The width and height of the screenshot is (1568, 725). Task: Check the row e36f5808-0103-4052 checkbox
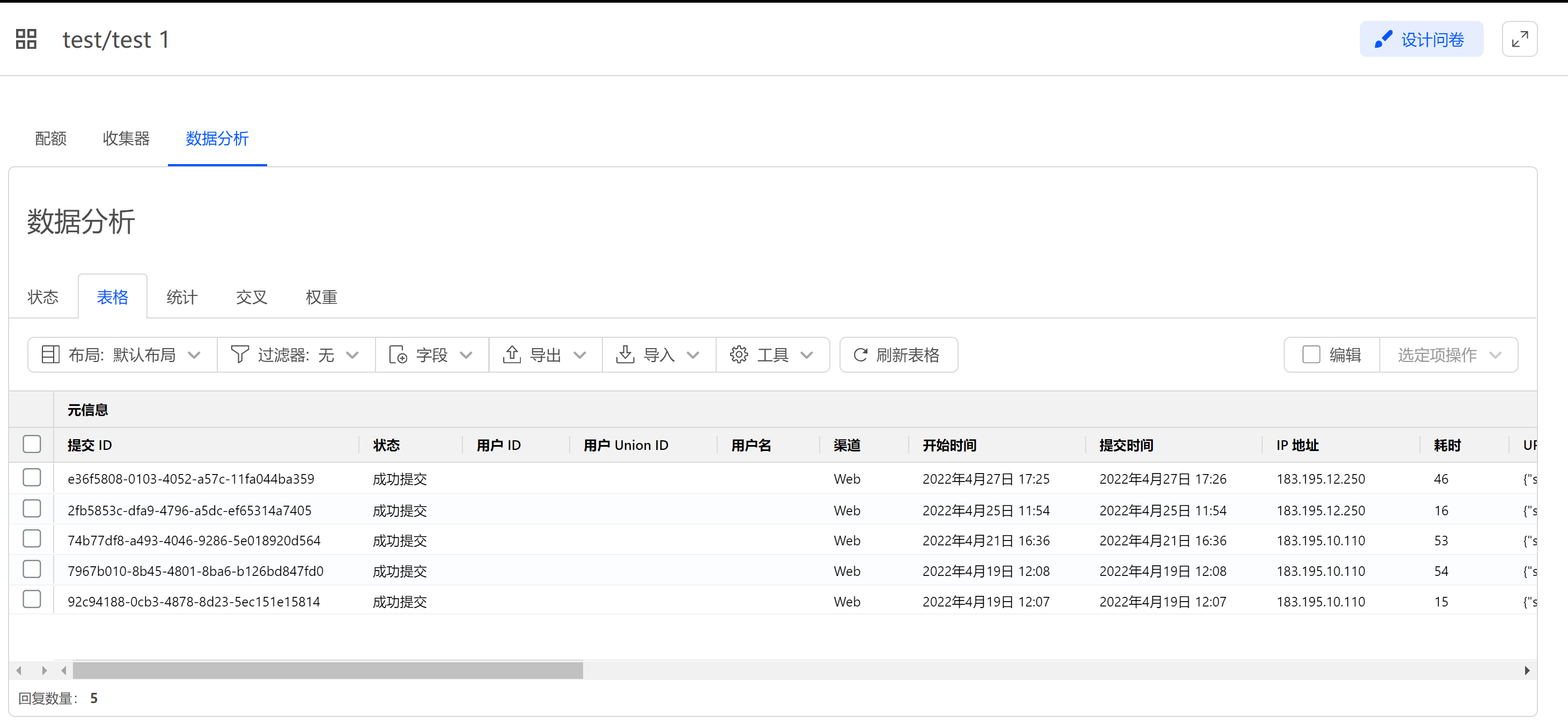coord(32,478)
